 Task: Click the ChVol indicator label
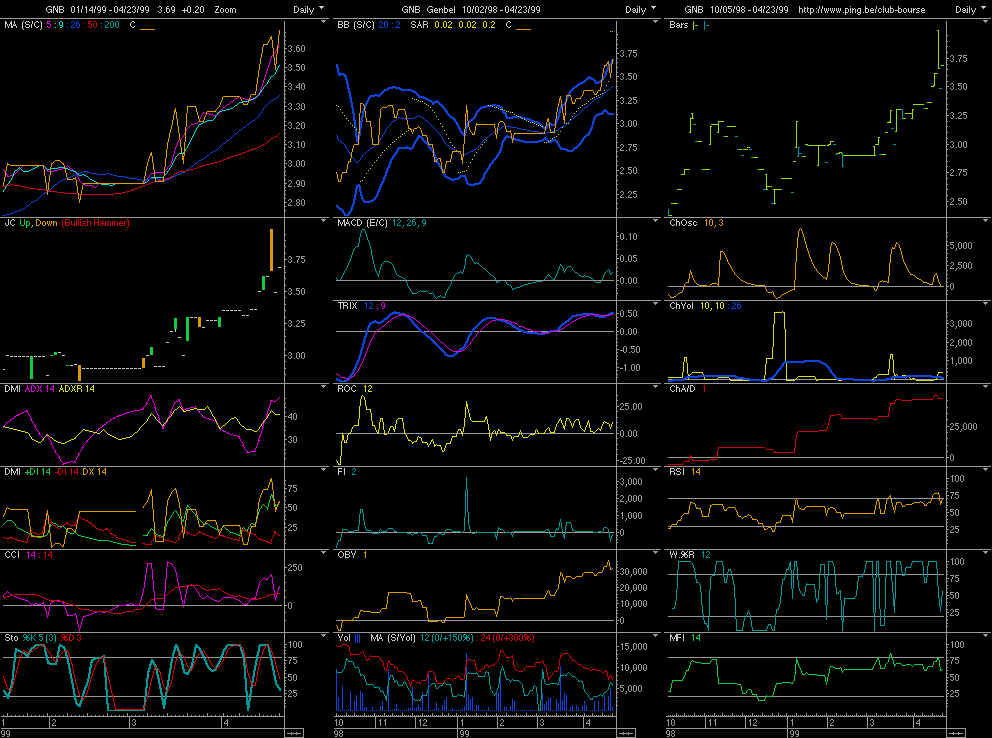(x=681, y=306)
